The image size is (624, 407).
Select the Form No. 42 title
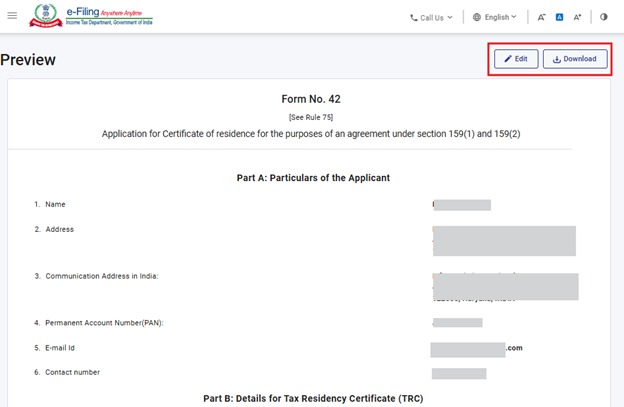pyautogui.click(x=311, y=99)
